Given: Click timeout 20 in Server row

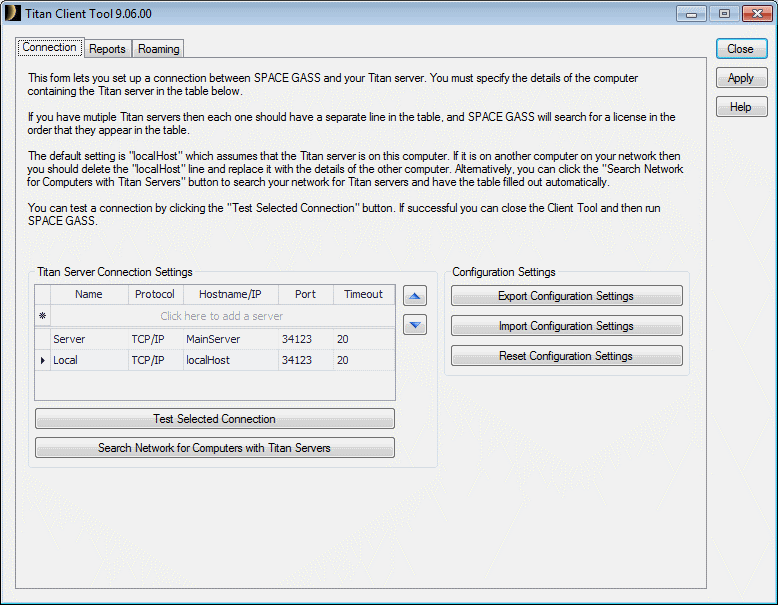Looking at the screenshot, I should tap(364, 339).
